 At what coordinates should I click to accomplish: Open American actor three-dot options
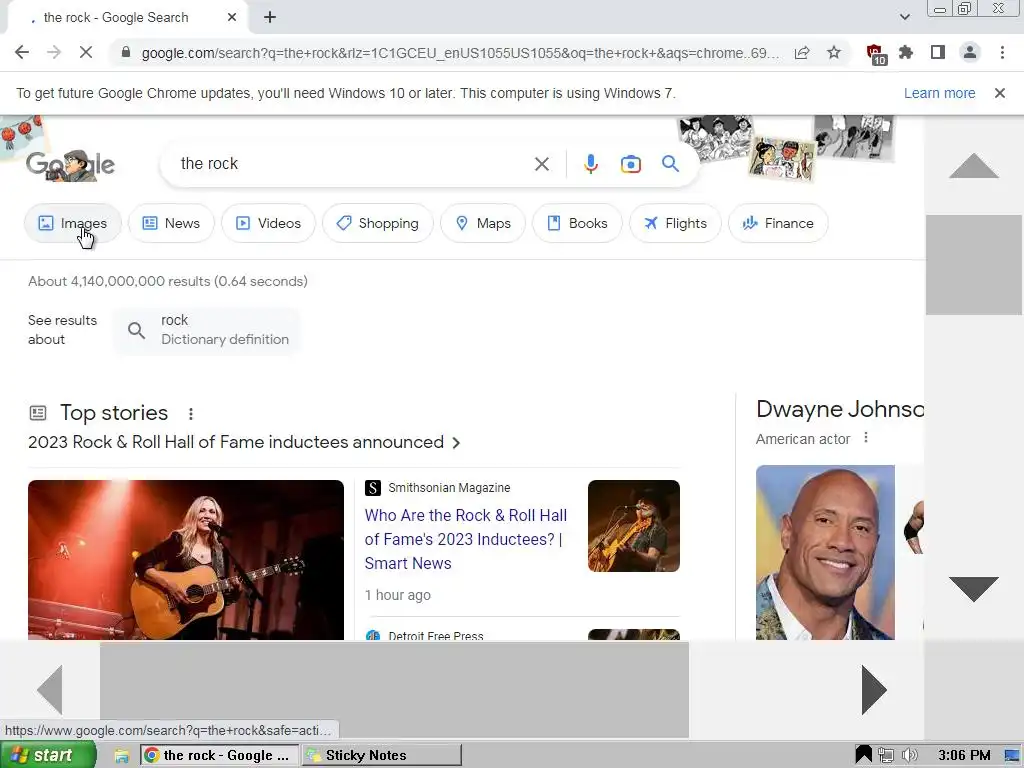pyautogui.click(x=866, y=438)
